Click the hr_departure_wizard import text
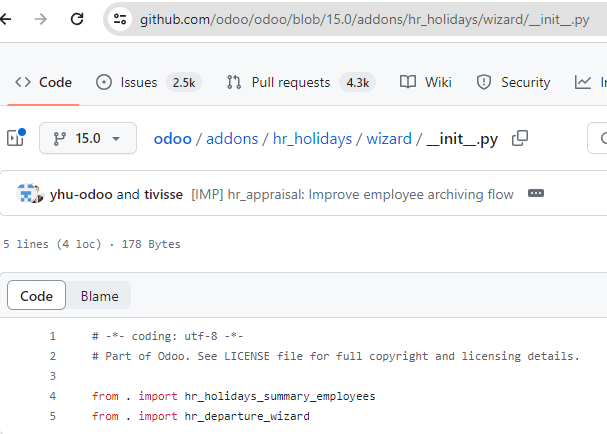Viewport: 607px width, 434px height. point(247,416)
